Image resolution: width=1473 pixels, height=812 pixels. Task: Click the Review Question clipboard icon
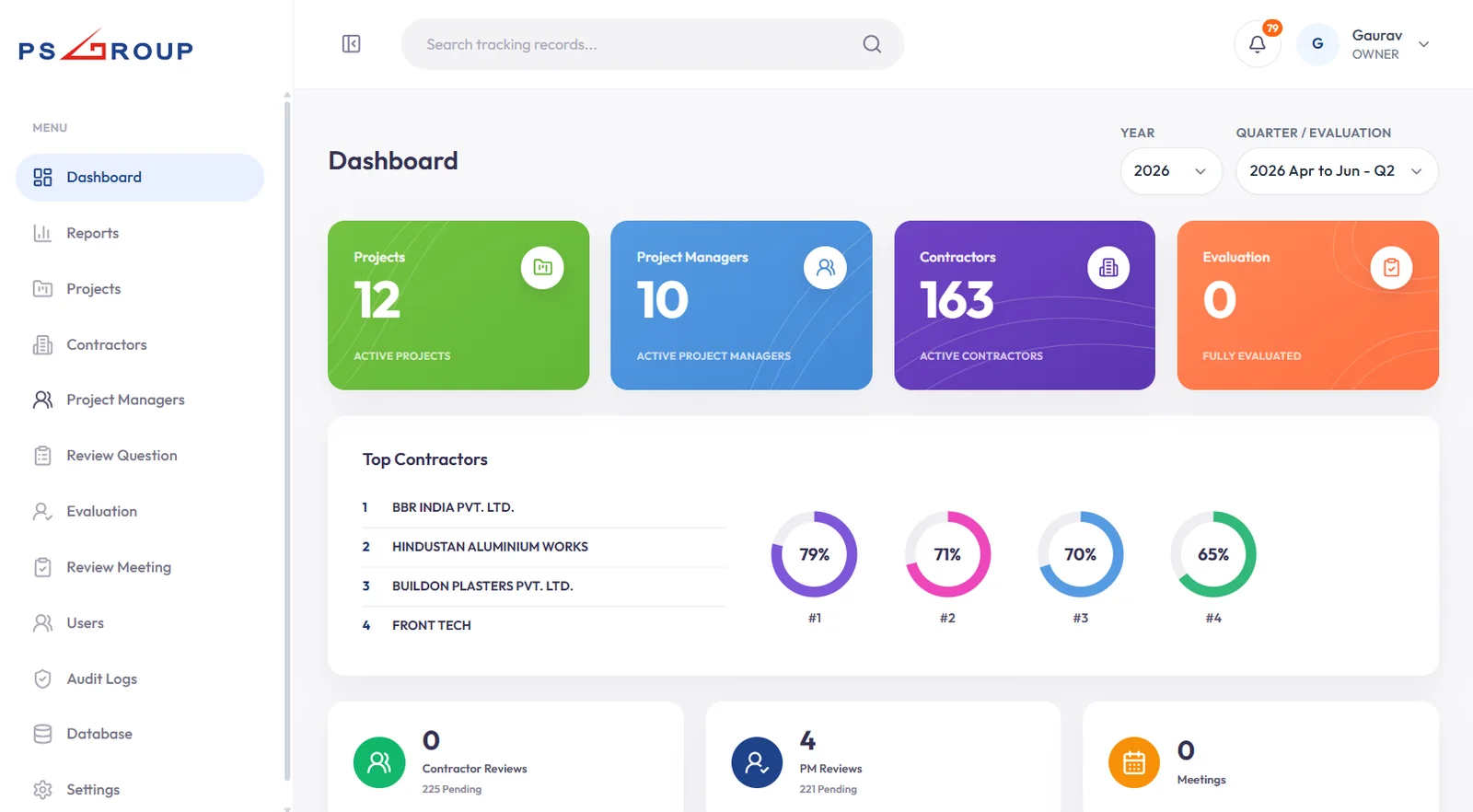coord(42,456)
